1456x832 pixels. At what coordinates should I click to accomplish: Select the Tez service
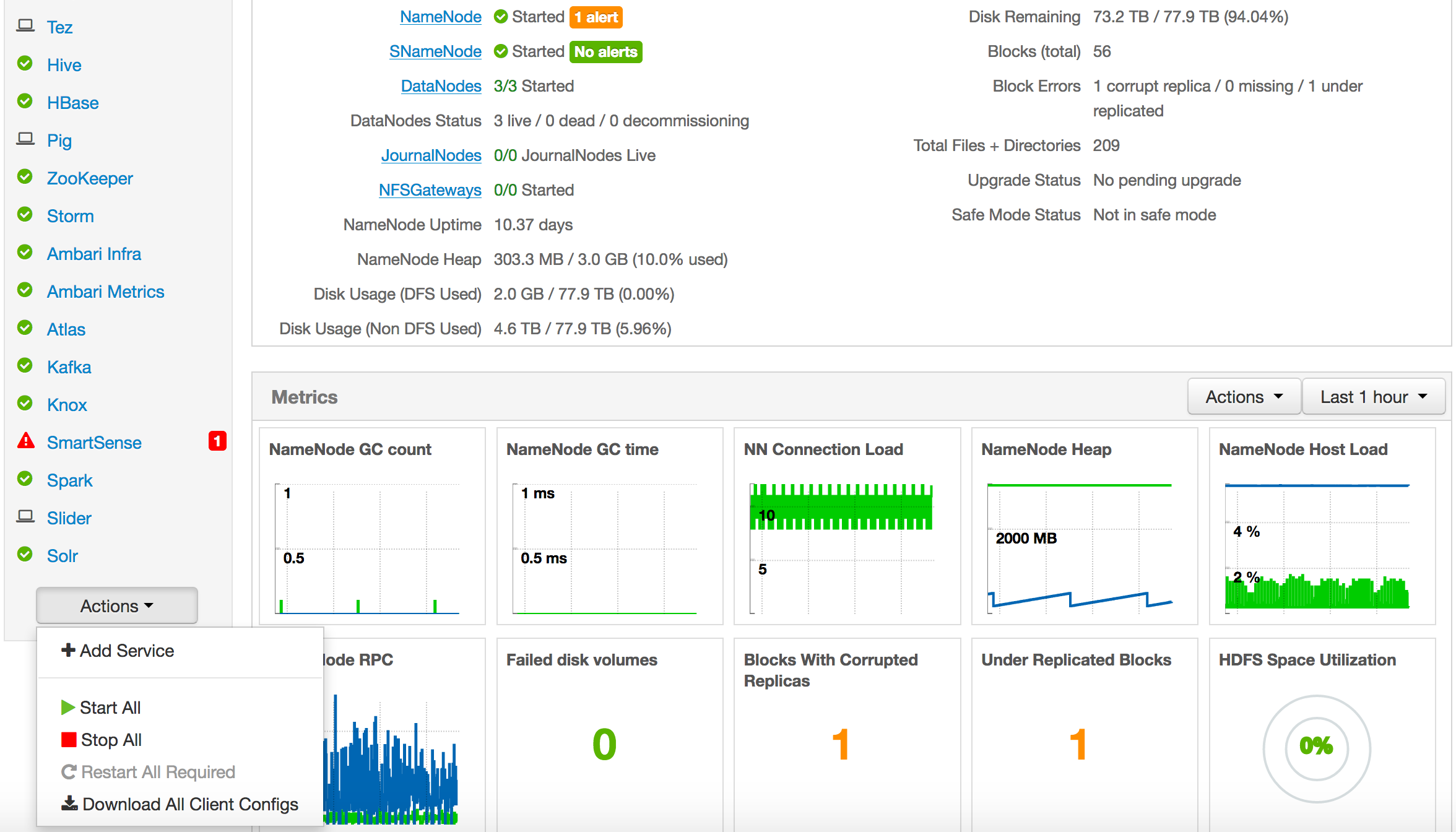(60, 27)
